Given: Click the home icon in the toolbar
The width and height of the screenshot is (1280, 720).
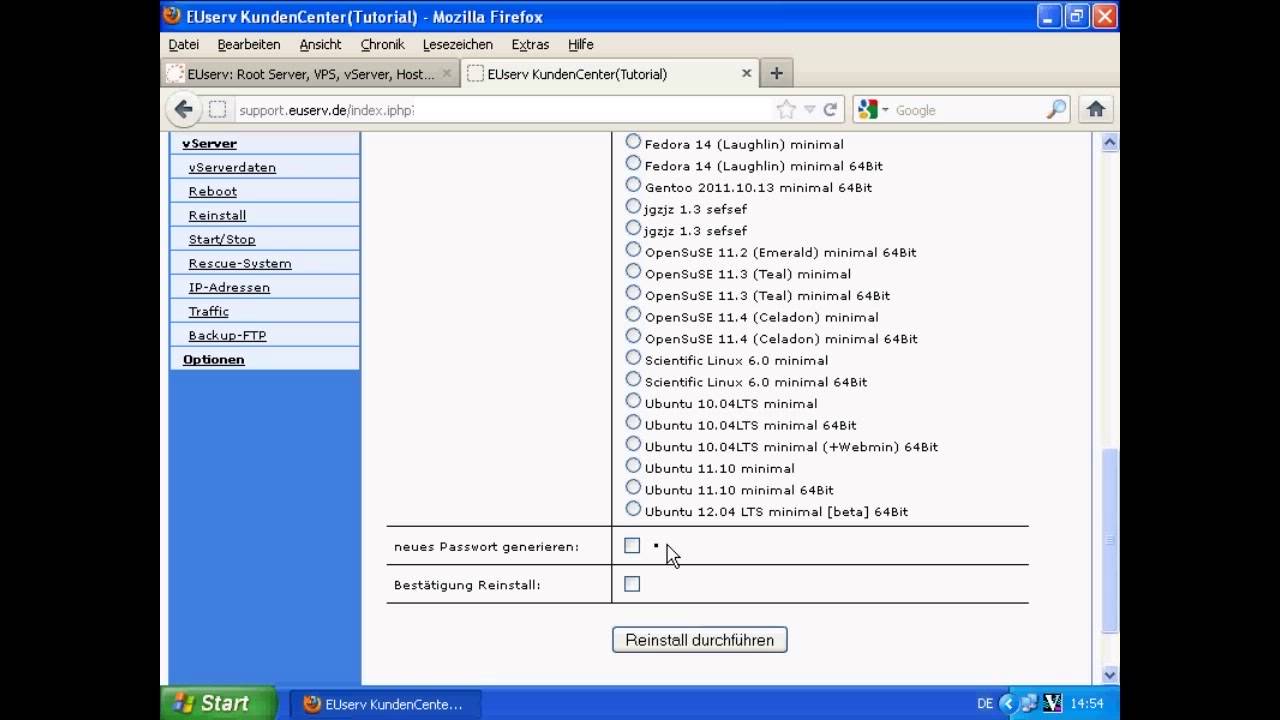Looking at the screenshot, I should (x=1096, y=109).
